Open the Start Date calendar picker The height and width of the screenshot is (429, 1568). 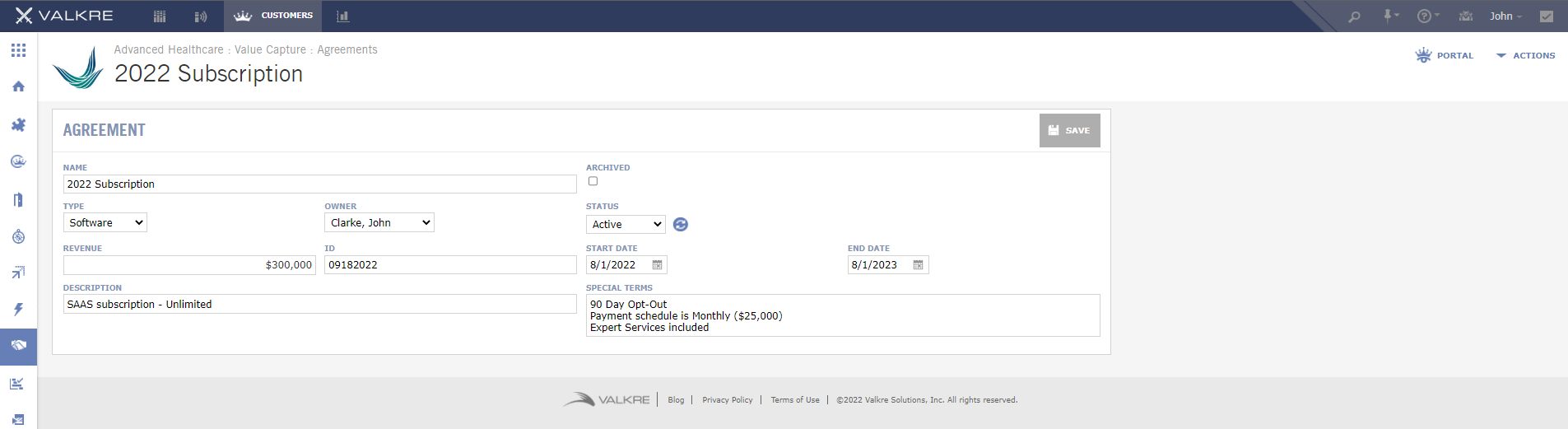point(657,264)
